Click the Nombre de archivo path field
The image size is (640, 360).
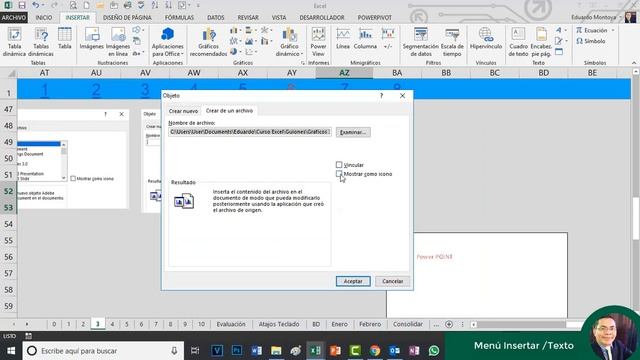250,132
